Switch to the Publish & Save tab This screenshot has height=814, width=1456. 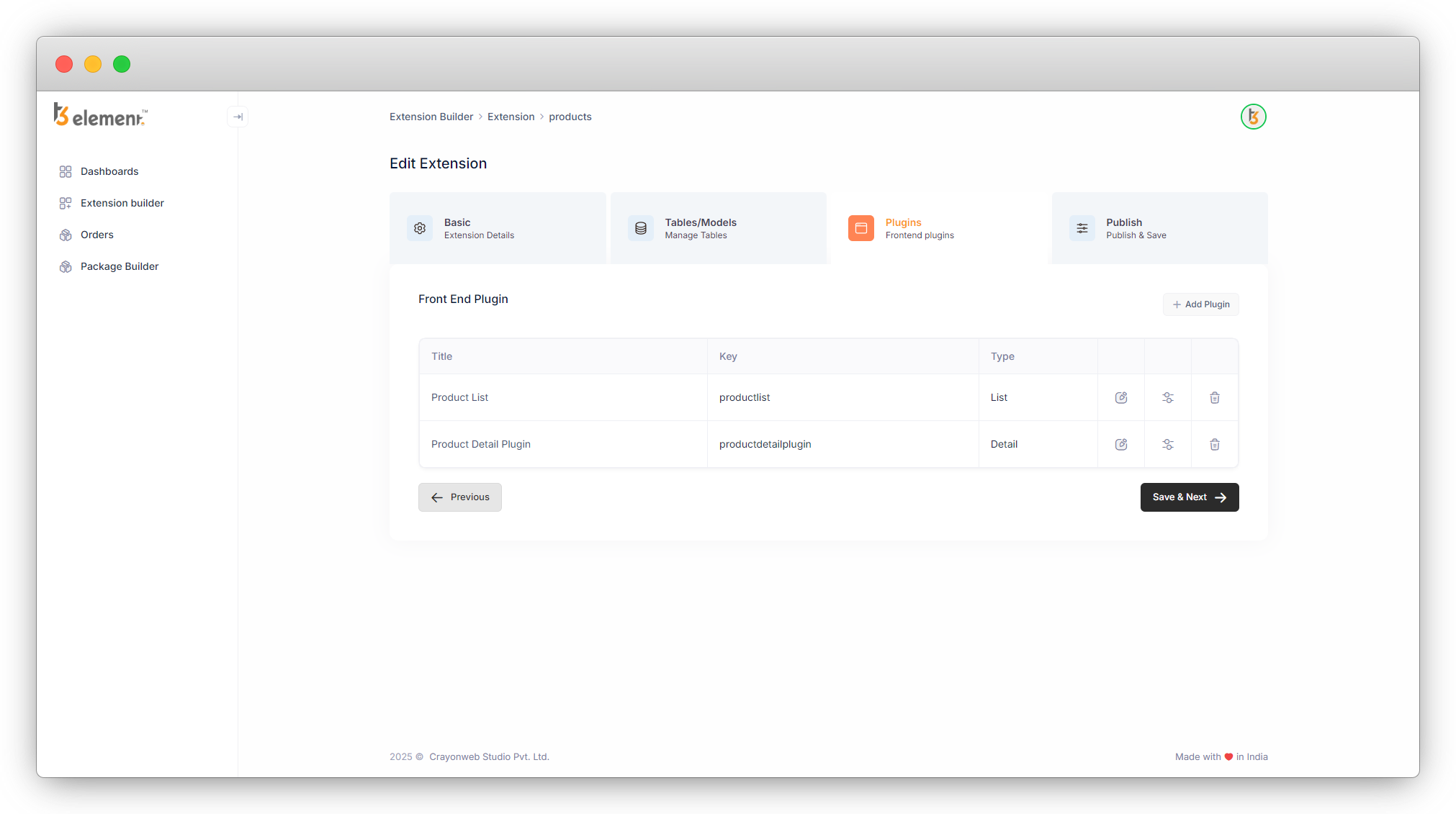tap(1159, 228)
